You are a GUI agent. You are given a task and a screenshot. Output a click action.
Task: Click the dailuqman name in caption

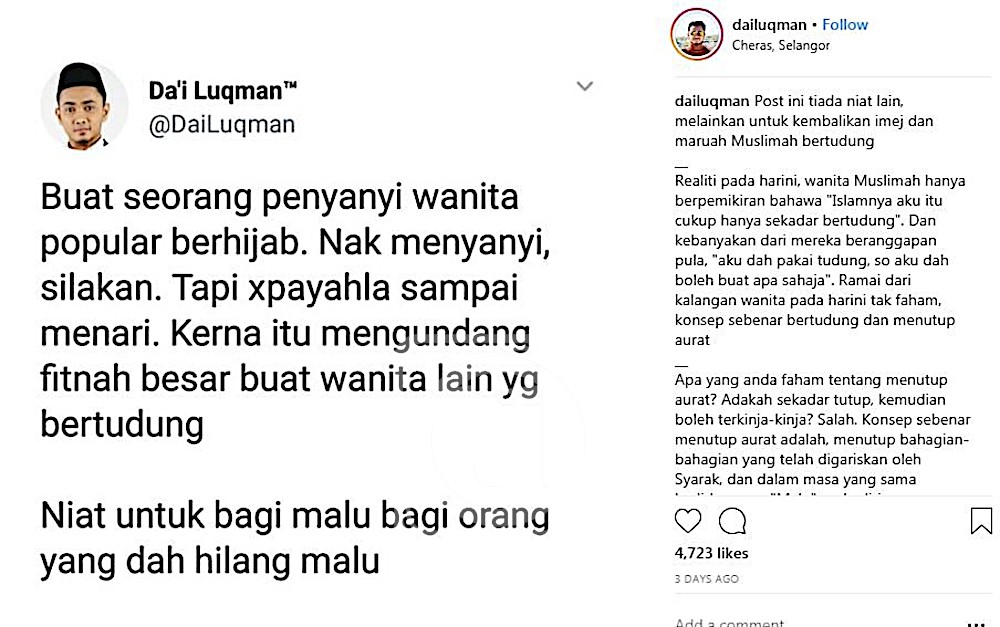712,101
